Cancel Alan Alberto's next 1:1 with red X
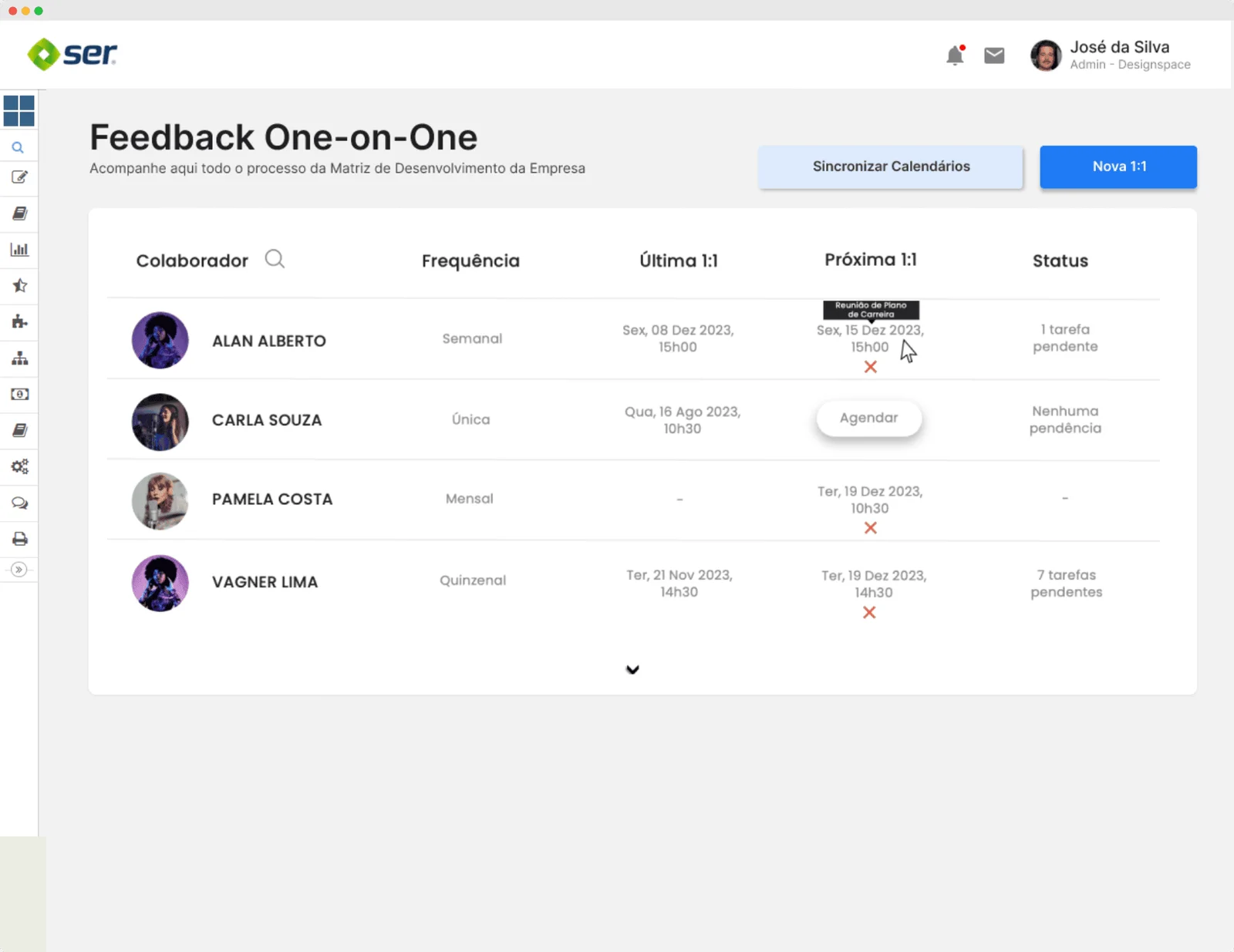Screen dimensions: 1234x952 click(871, 367)
